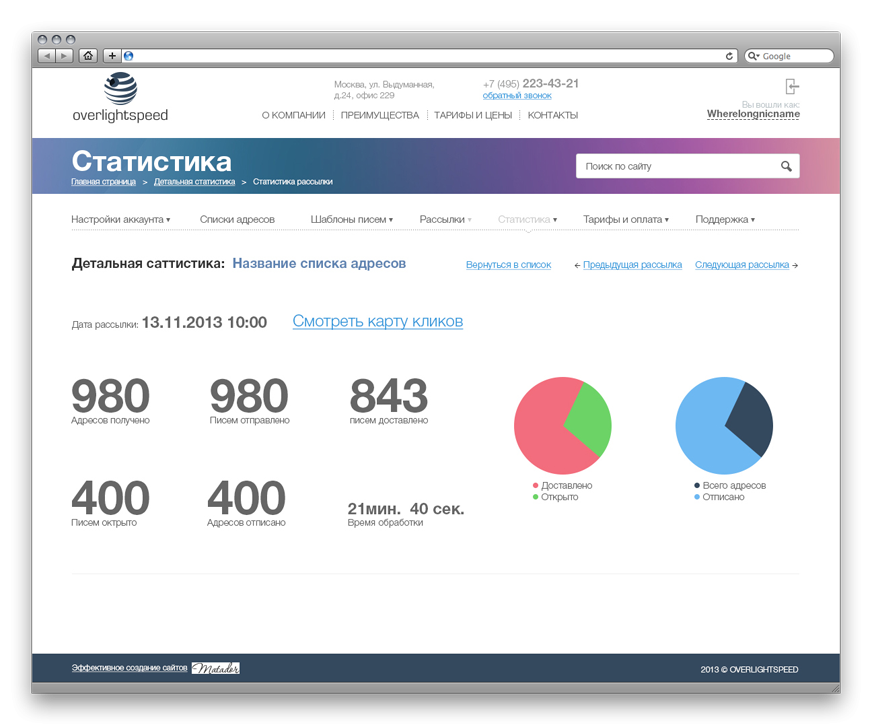Image resolution: width=872 pixels, height=725 pixels.
Task: Expand 'Статистика' dropdown
Action: [x=527, y=220]
